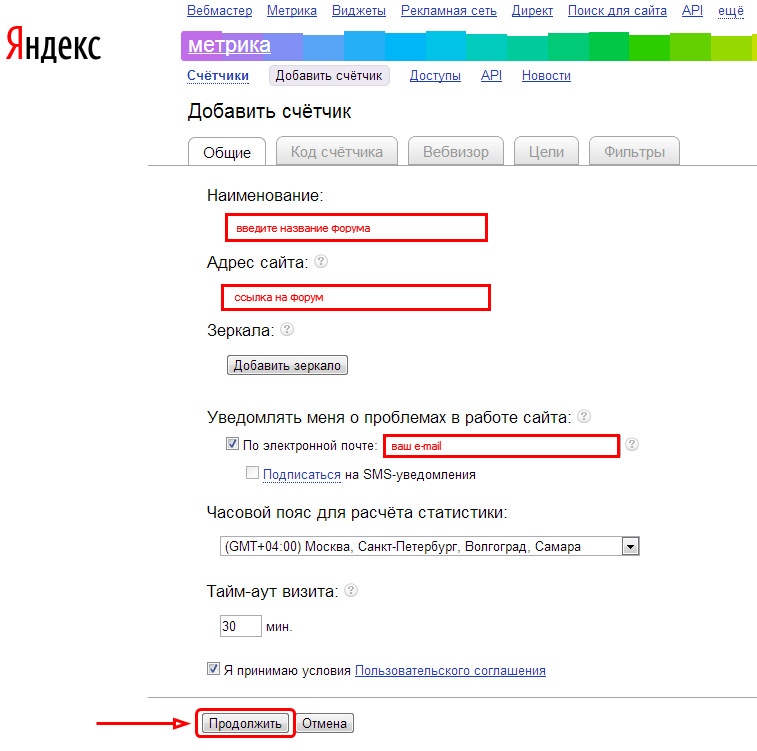
Task: Open the help icon next to Тайм-аут визита
Action: tap(351, 590)
